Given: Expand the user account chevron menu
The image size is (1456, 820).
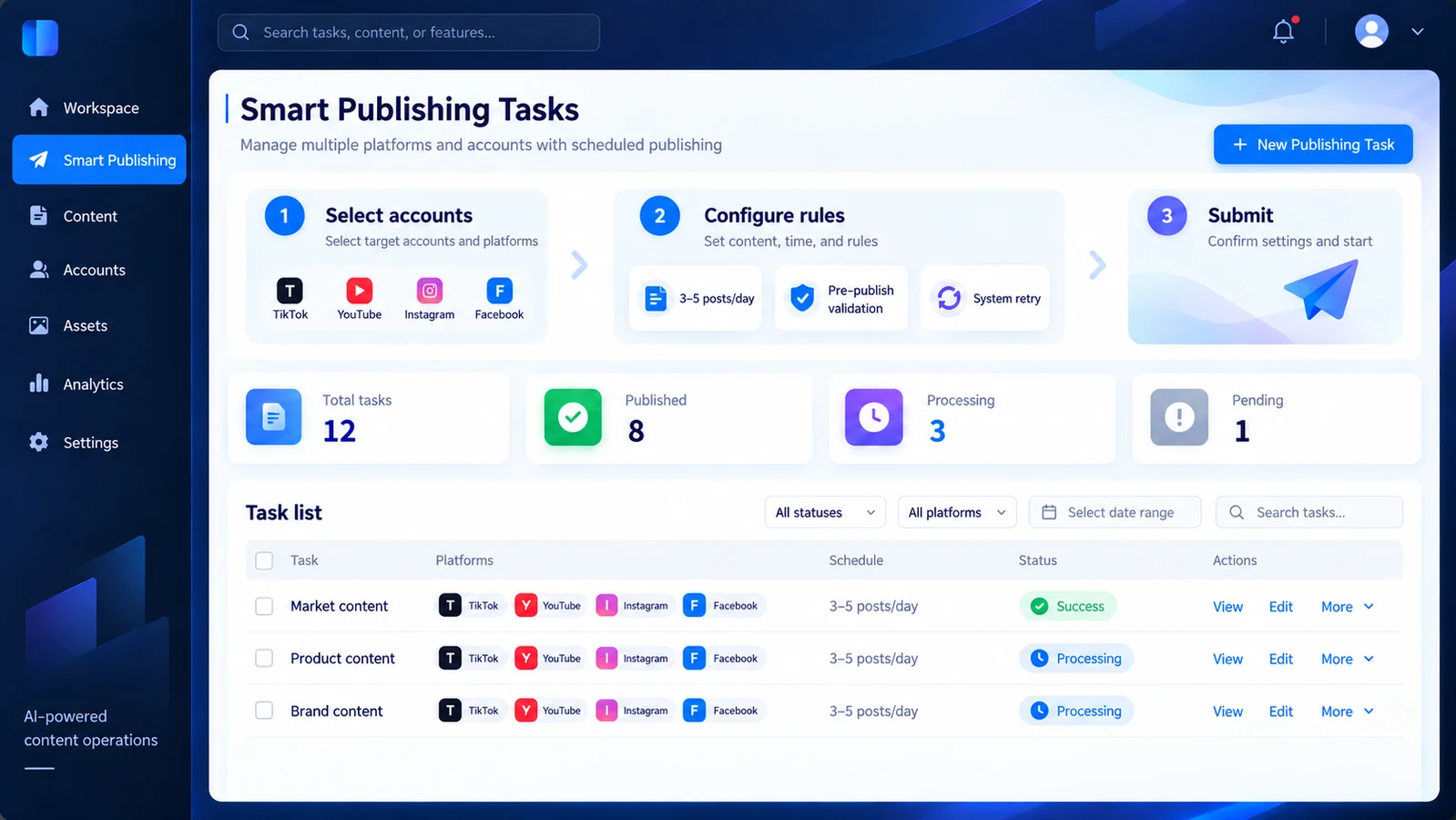Looking at the screenshot, I should [x=1417, y=32].
